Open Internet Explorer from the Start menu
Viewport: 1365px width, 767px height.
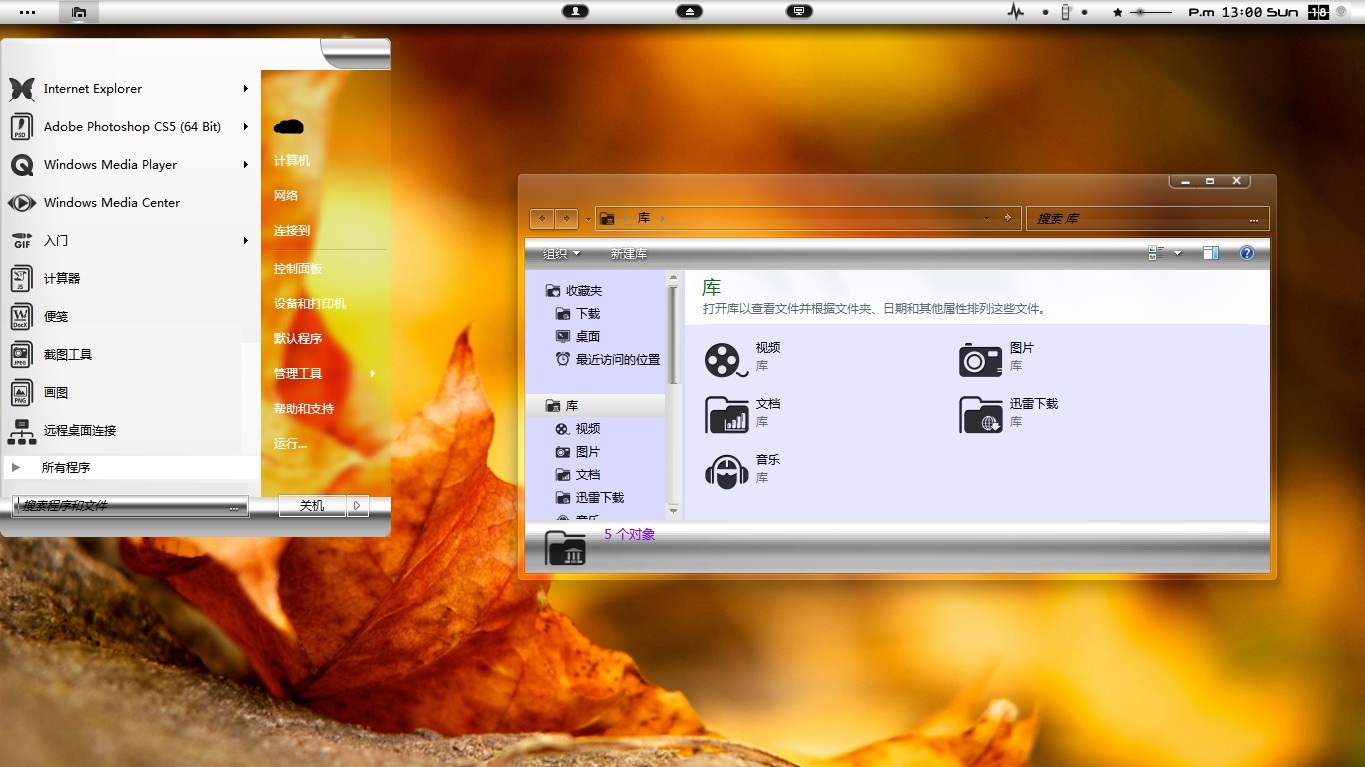pos(128,89)
